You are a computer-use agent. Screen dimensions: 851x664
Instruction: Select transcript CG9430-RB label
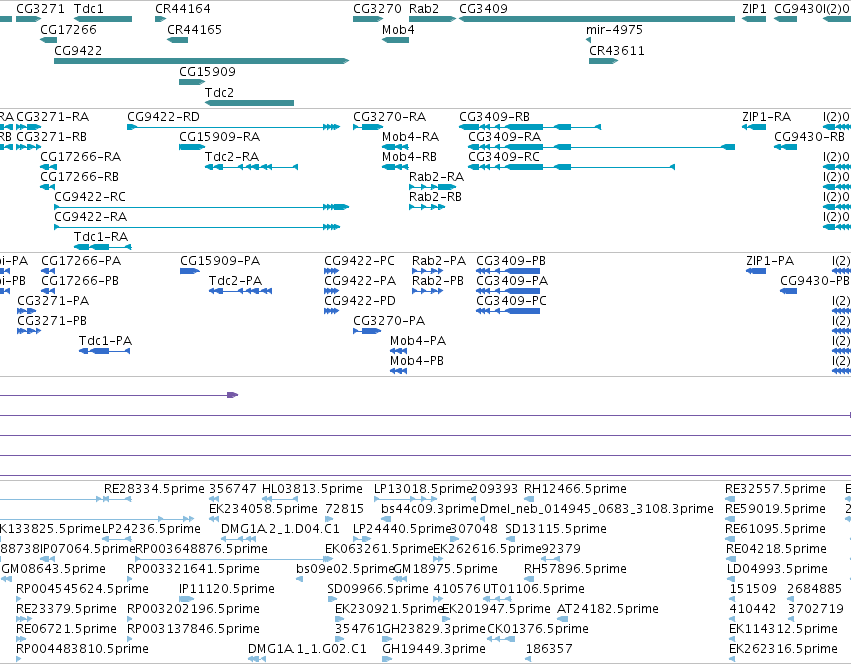(809, 136)
